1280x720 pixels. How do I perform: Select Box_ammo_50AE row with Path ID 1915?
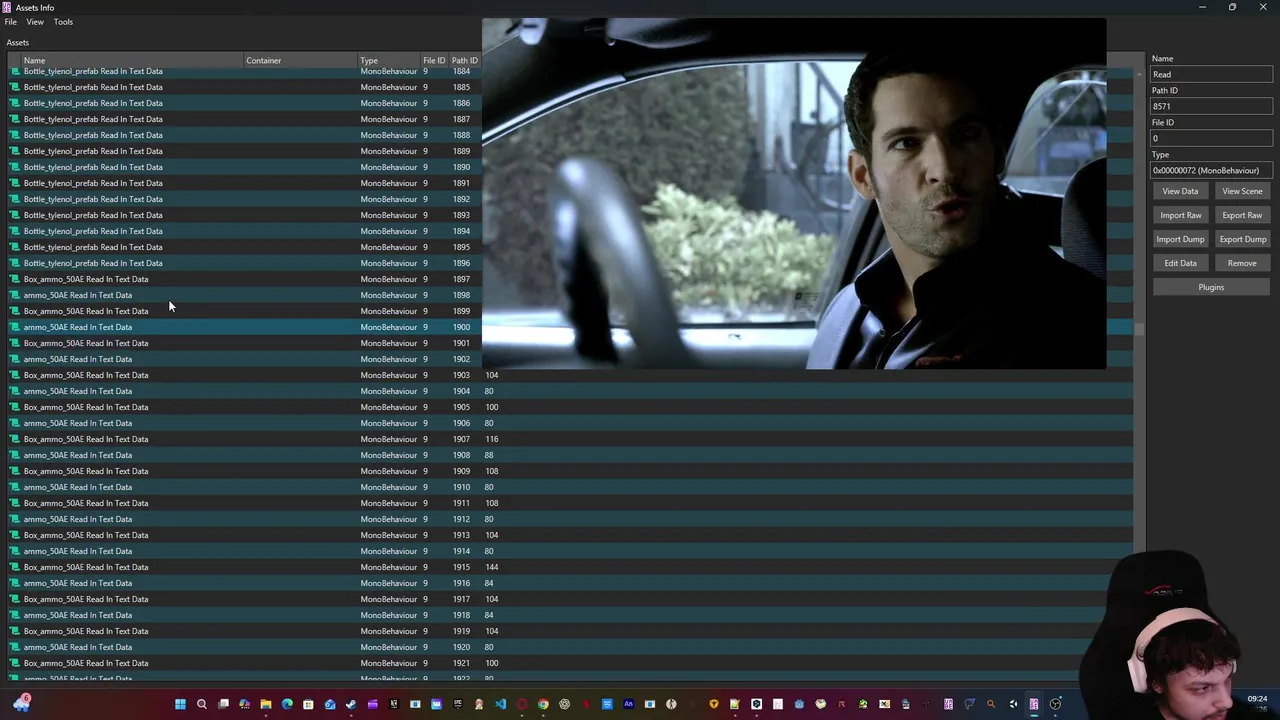[x=570, y=567]
